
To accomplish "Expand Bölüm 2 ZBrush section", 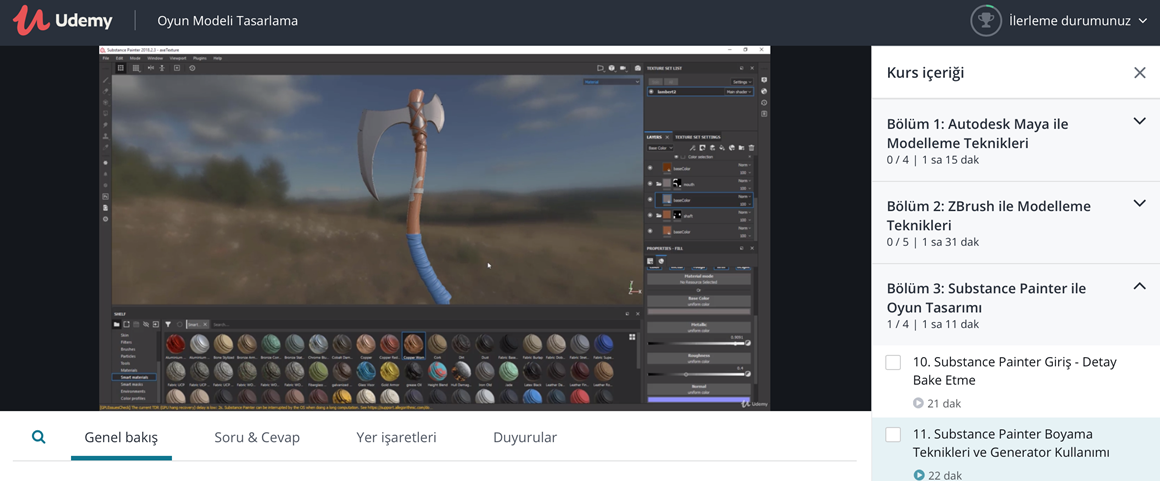I will click(x=1139, y=204).
